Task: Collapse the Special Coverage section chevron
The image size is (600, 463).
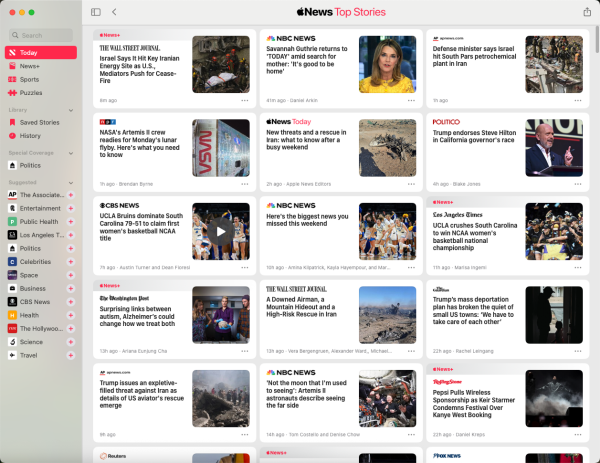Action: [71, 153]
